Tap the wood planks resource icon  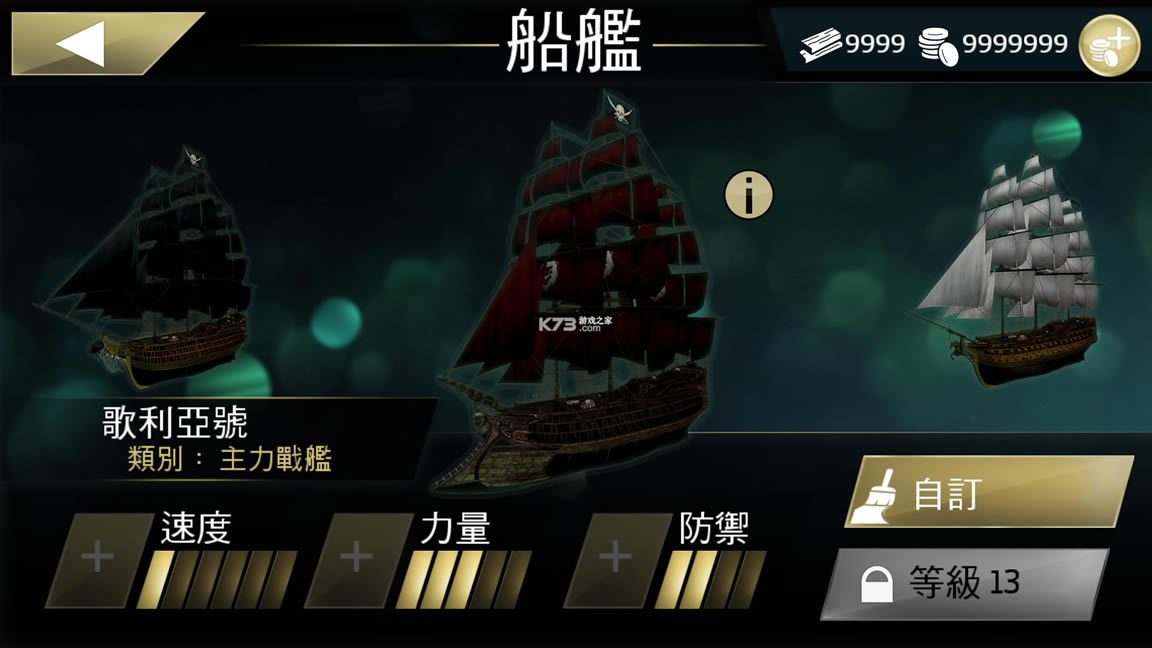[x=821, y=45]
